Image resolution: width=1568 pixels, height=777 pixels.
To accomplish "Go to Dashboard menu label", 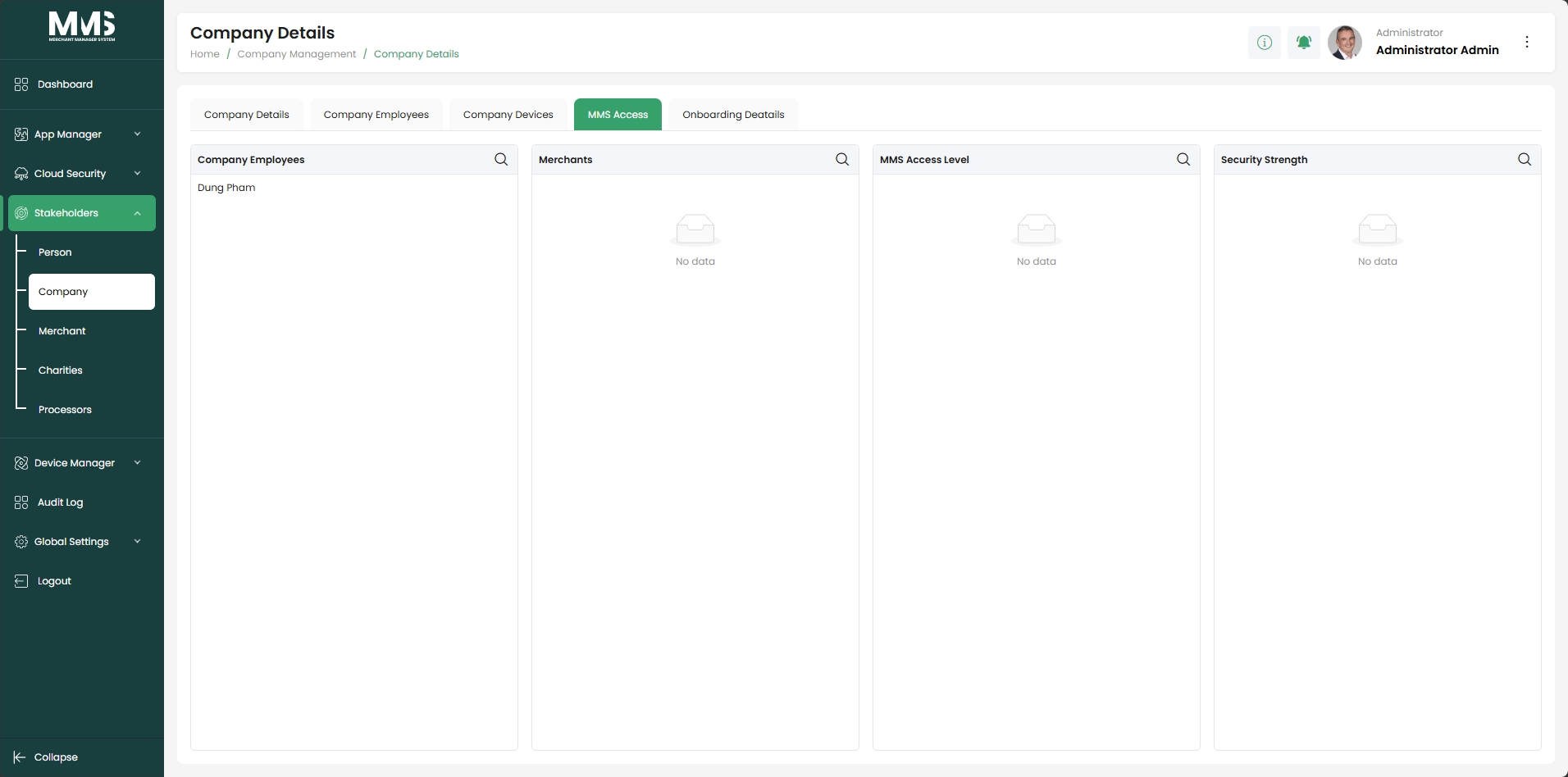I will (x=65, y=84).
